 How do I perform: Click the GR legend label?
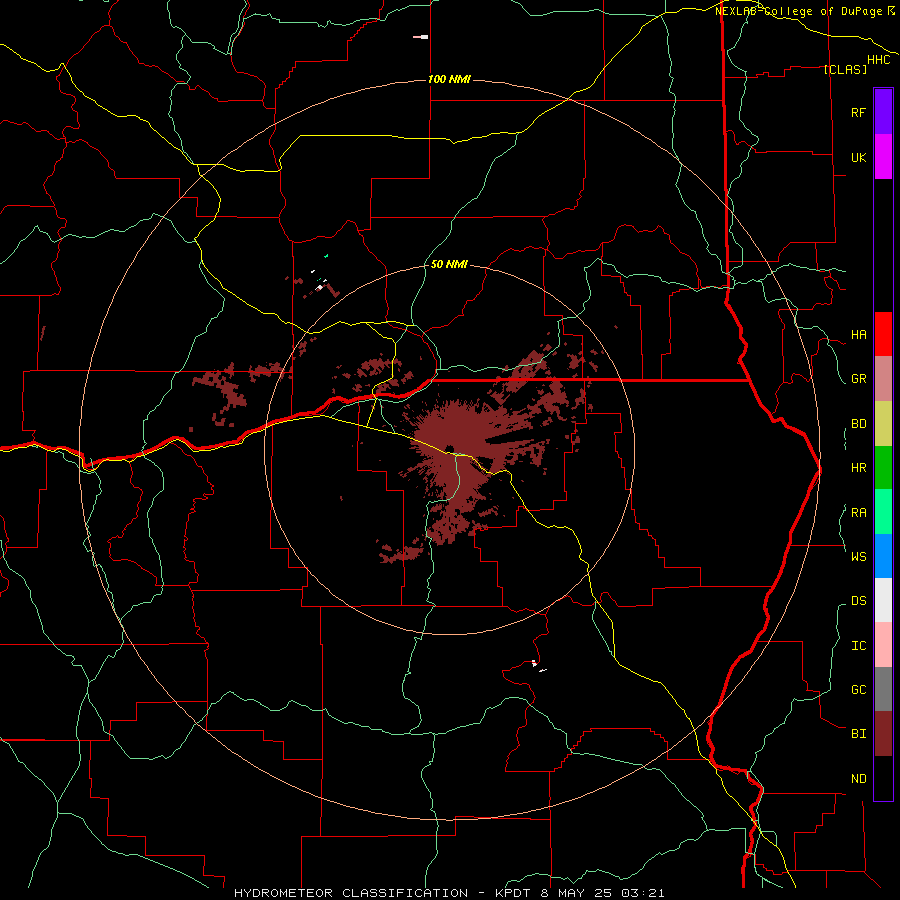[x=858, y=379]
